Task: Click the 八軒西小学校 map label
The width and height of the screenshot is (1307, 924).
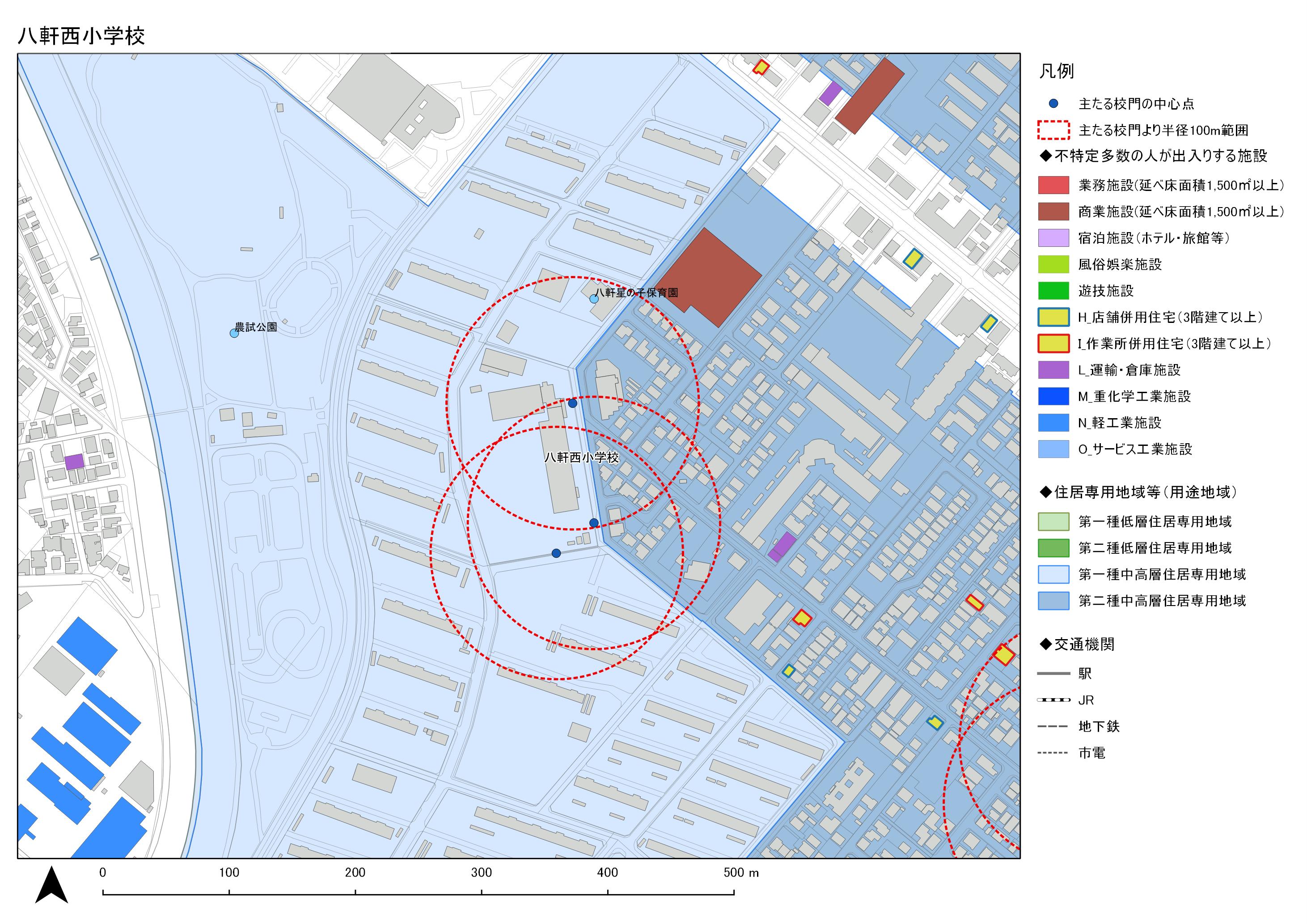Action: click(581, 458)
